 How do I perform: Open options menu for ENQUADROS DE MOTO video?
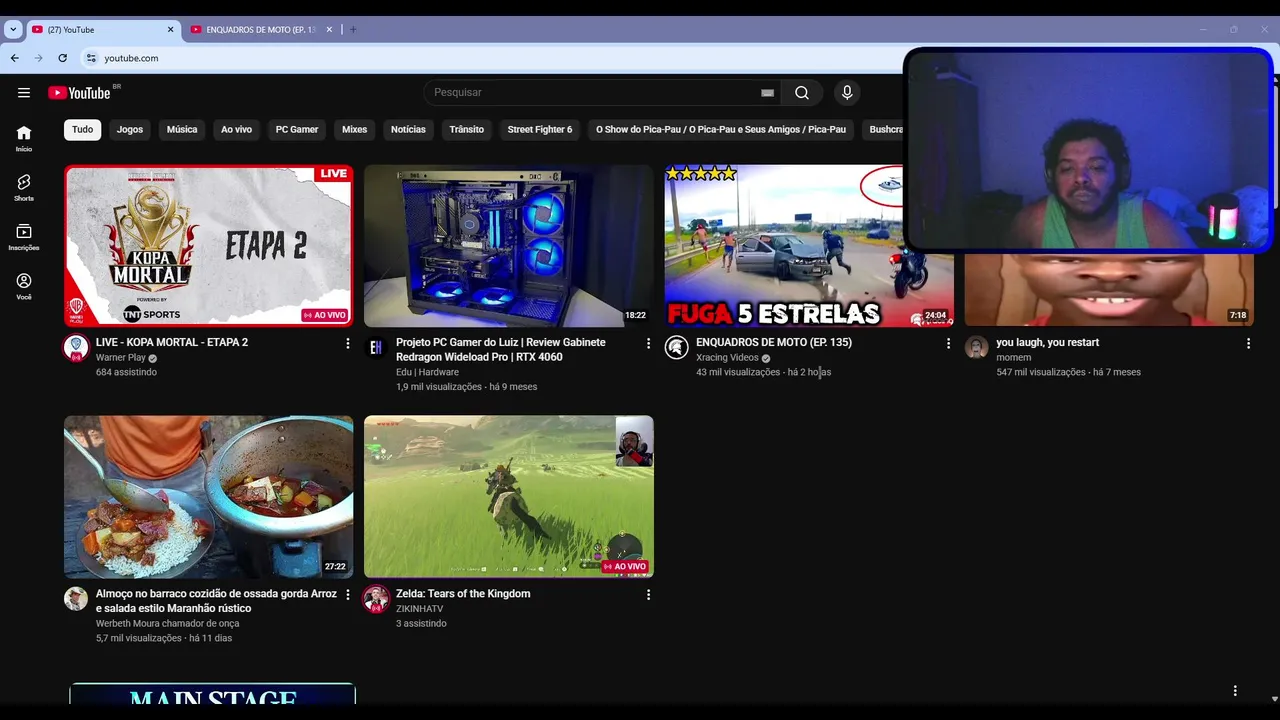[x=948, y=343]
